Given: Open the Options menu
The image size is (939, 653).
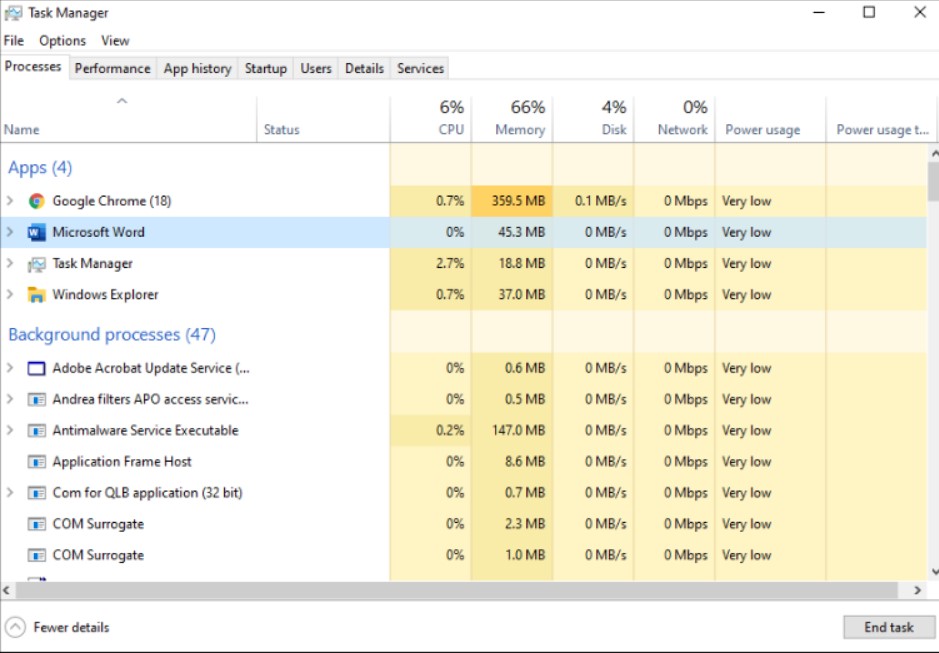Looking at the screenshot, I should tap(62, 40).
